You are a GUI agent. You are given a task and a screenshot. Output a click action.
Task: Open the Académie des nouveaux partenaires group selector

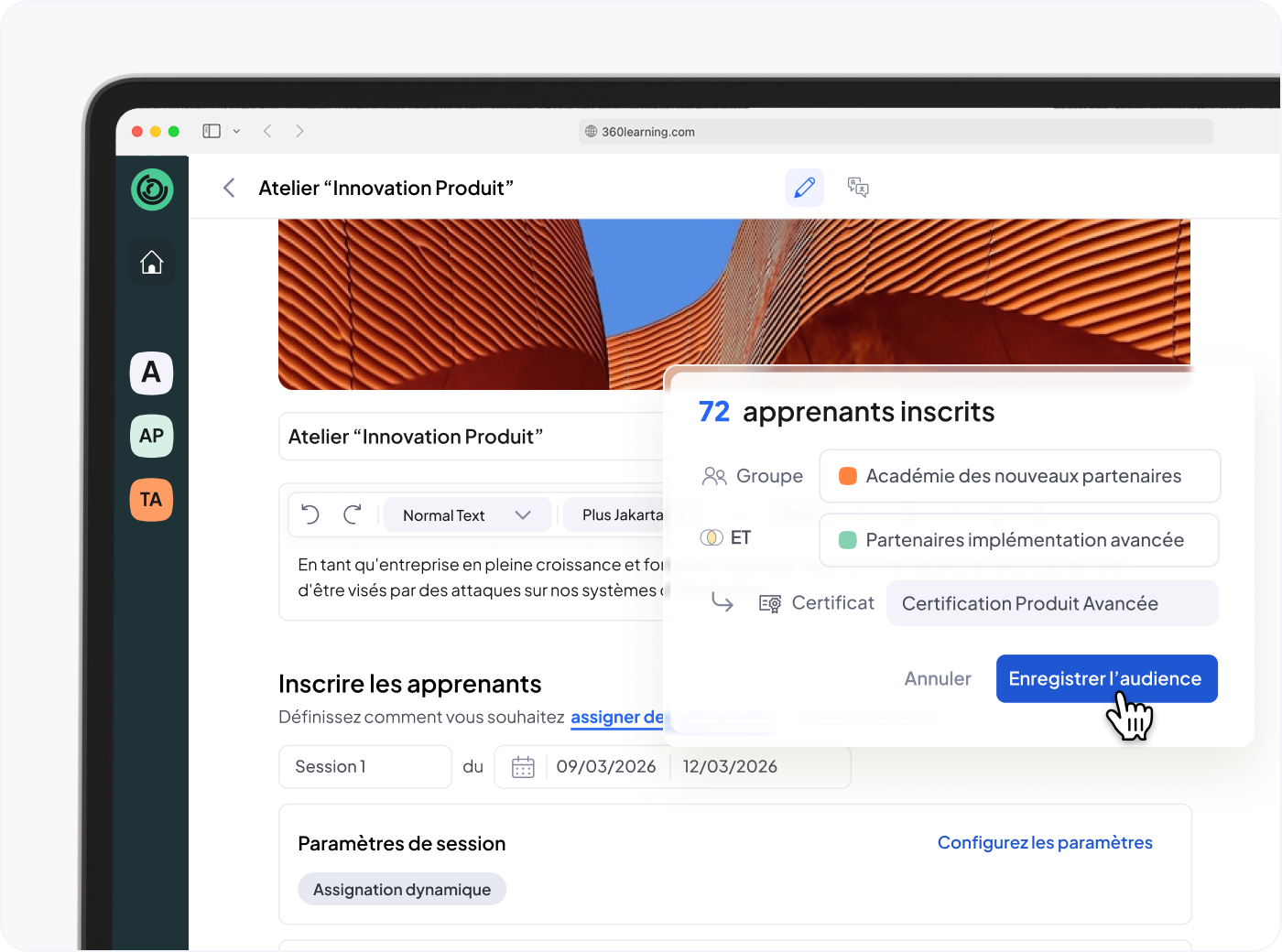1020,476
